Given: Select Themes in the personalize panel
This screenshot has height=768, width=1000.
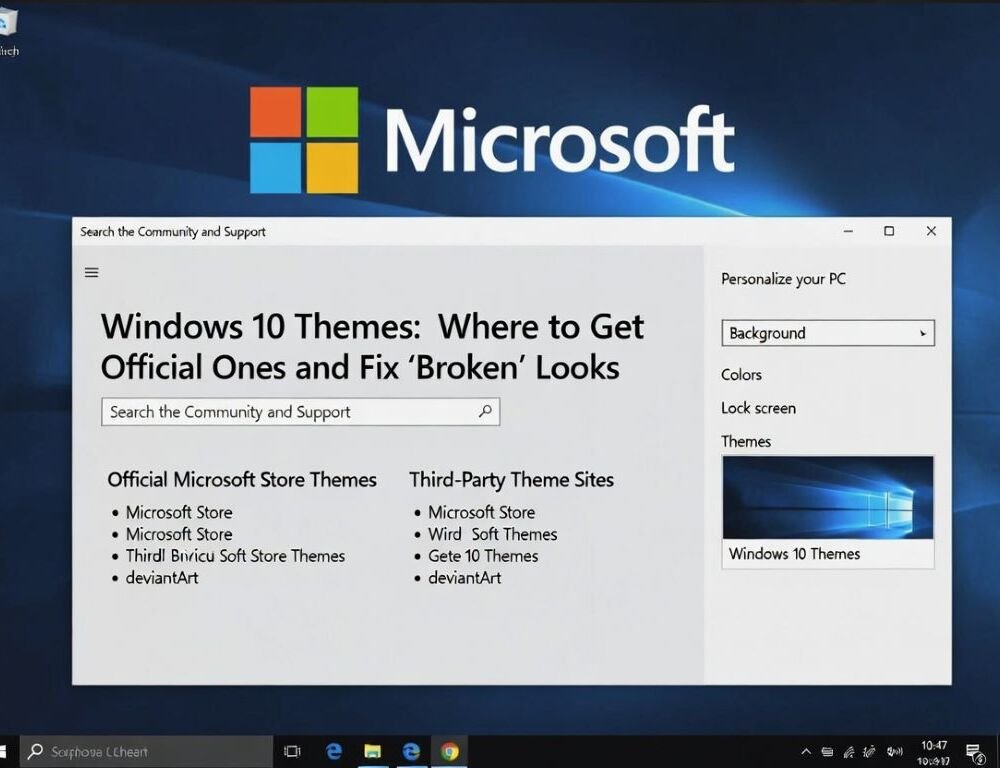Looking at the screenshot, I should (x=746, y=441).
